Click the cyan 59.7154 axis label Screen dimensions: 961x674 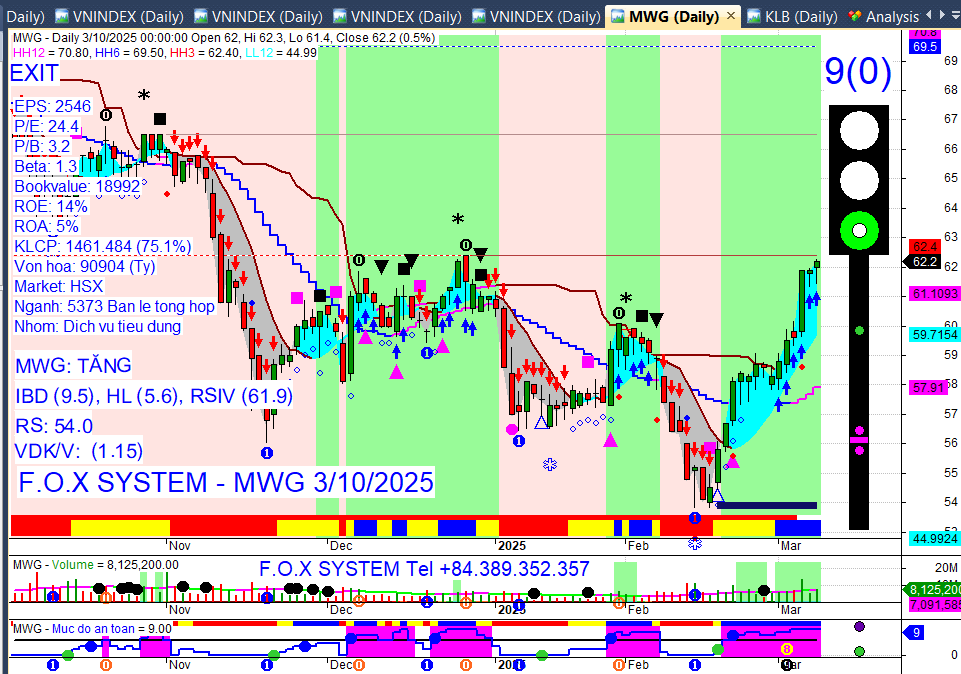(x=935, y=335)
